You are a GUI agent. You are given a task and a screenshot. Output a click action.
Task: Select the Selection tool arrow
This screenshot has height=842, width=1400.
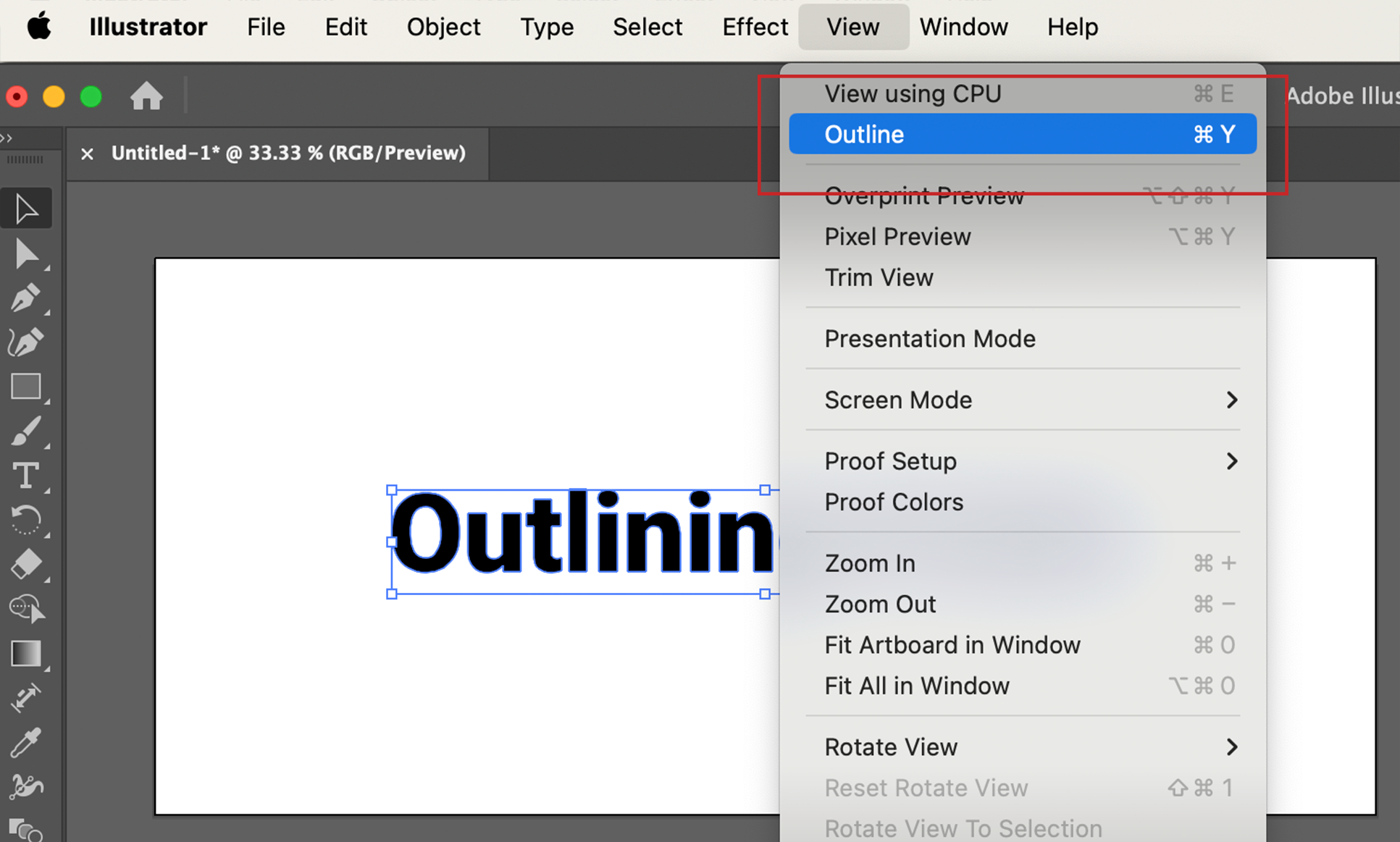[26, 209]
